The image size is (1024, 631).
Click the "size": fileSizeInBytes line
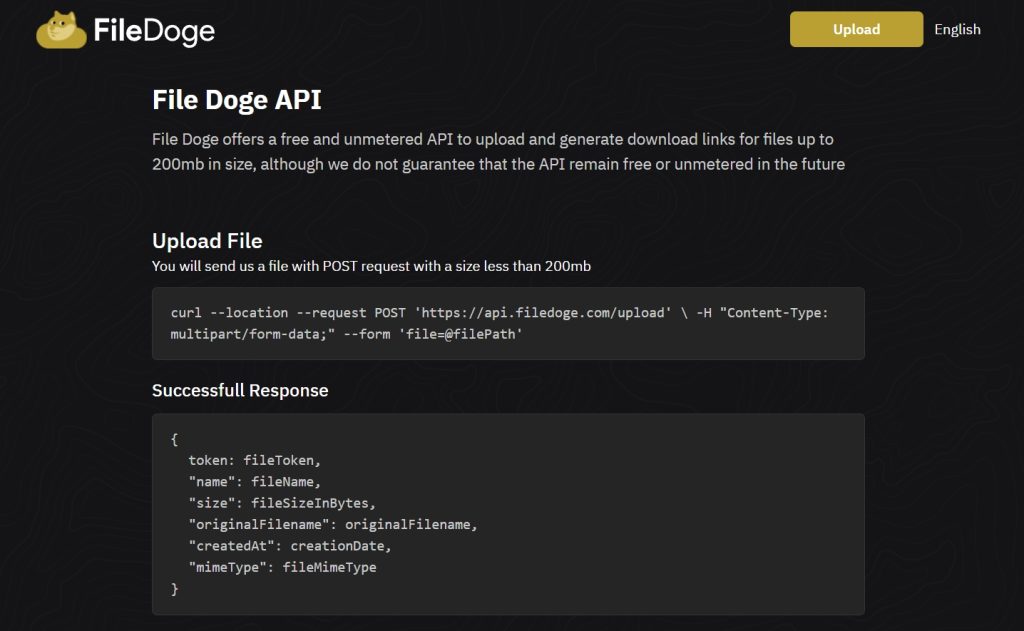pyautogui.click(x=282, y=504)
